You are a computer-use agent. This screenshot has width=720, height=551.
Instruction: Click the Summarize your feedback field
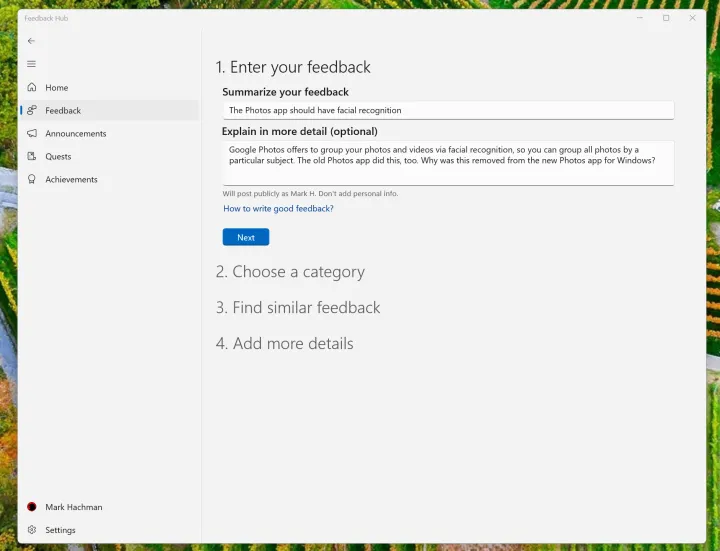click(447, 111)
